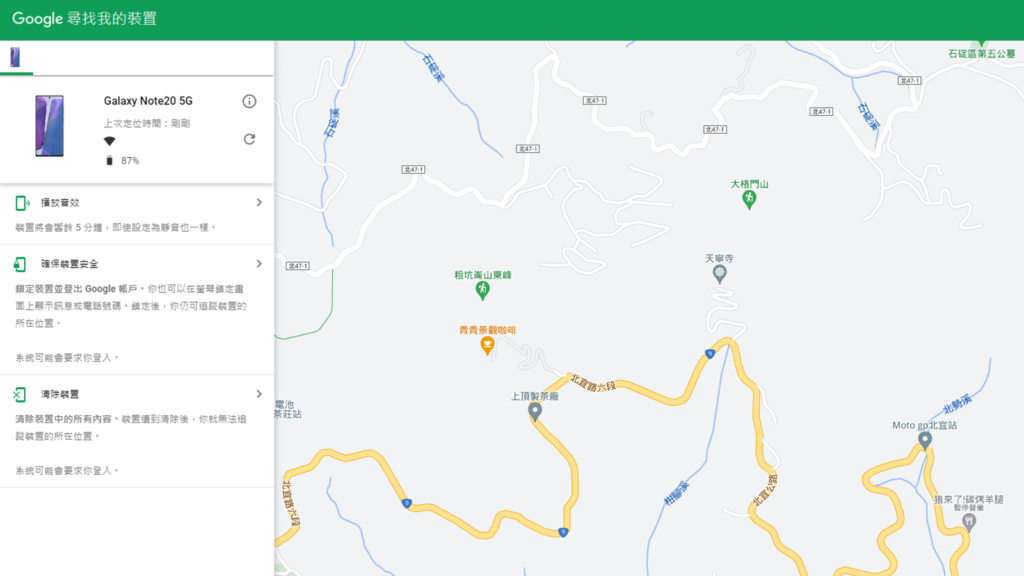The image size is (1024, 576).
Task: Click the 清除裝置 erase device icon
Action: (x=20, y=394)
